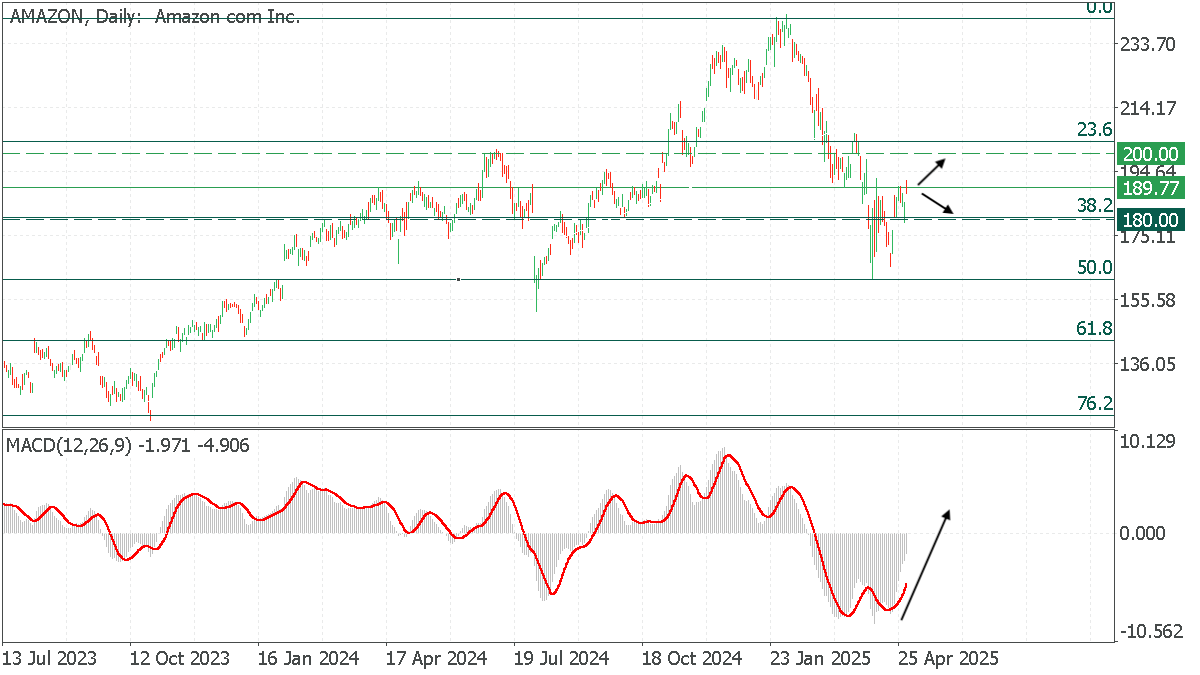Click the 233.70 price axis label

point(1150,44)
